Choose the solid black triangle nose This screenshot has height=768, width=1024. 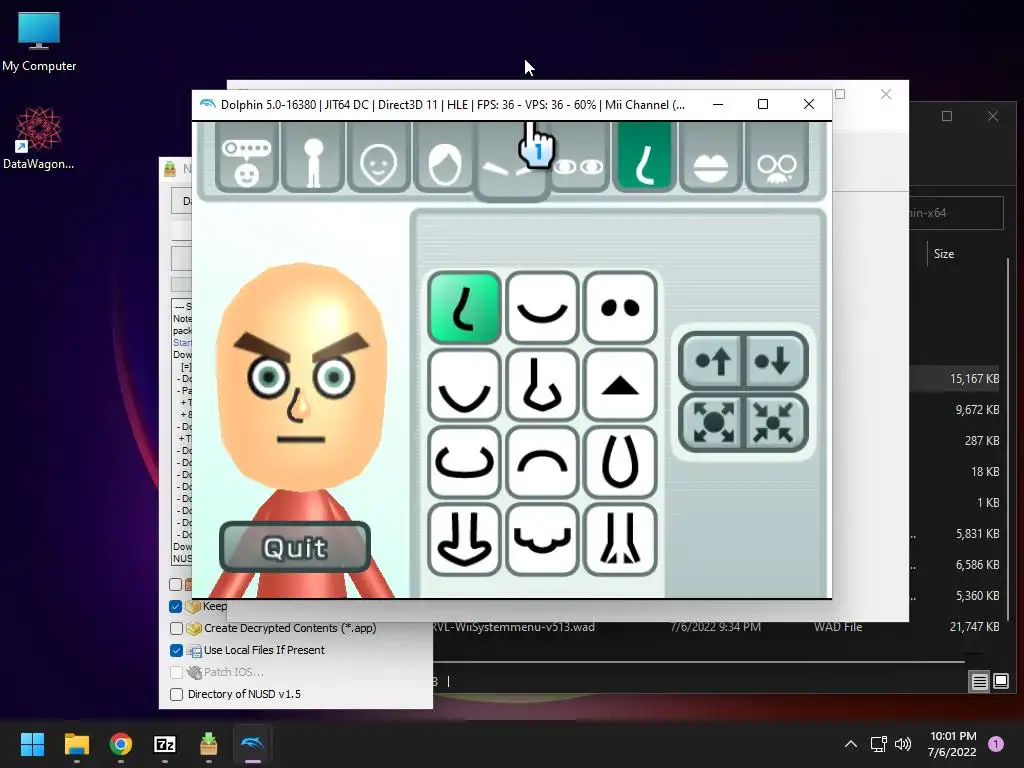pyautogui.click(x=620, y=385)
